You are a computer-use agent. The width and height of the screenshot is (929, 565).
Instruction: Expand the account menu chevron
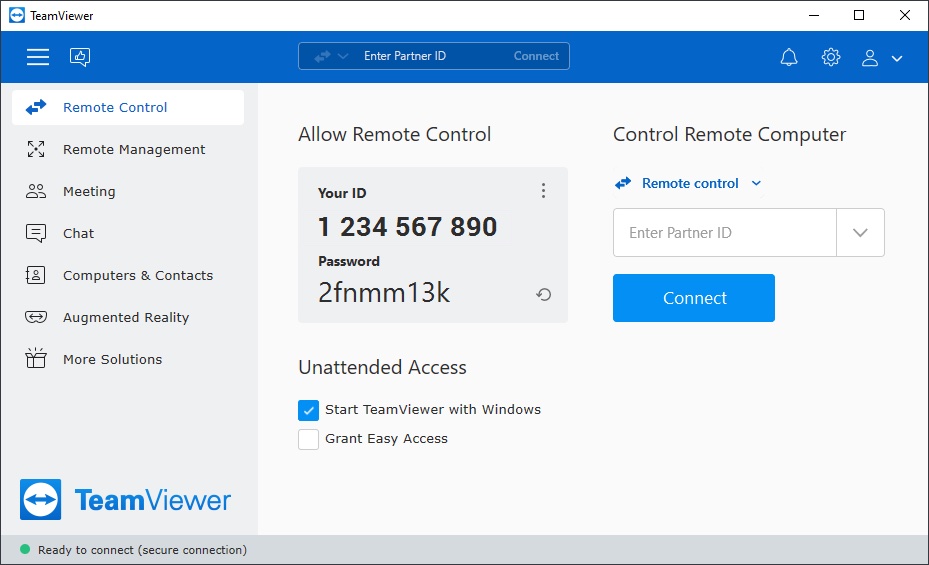(897, 59)
